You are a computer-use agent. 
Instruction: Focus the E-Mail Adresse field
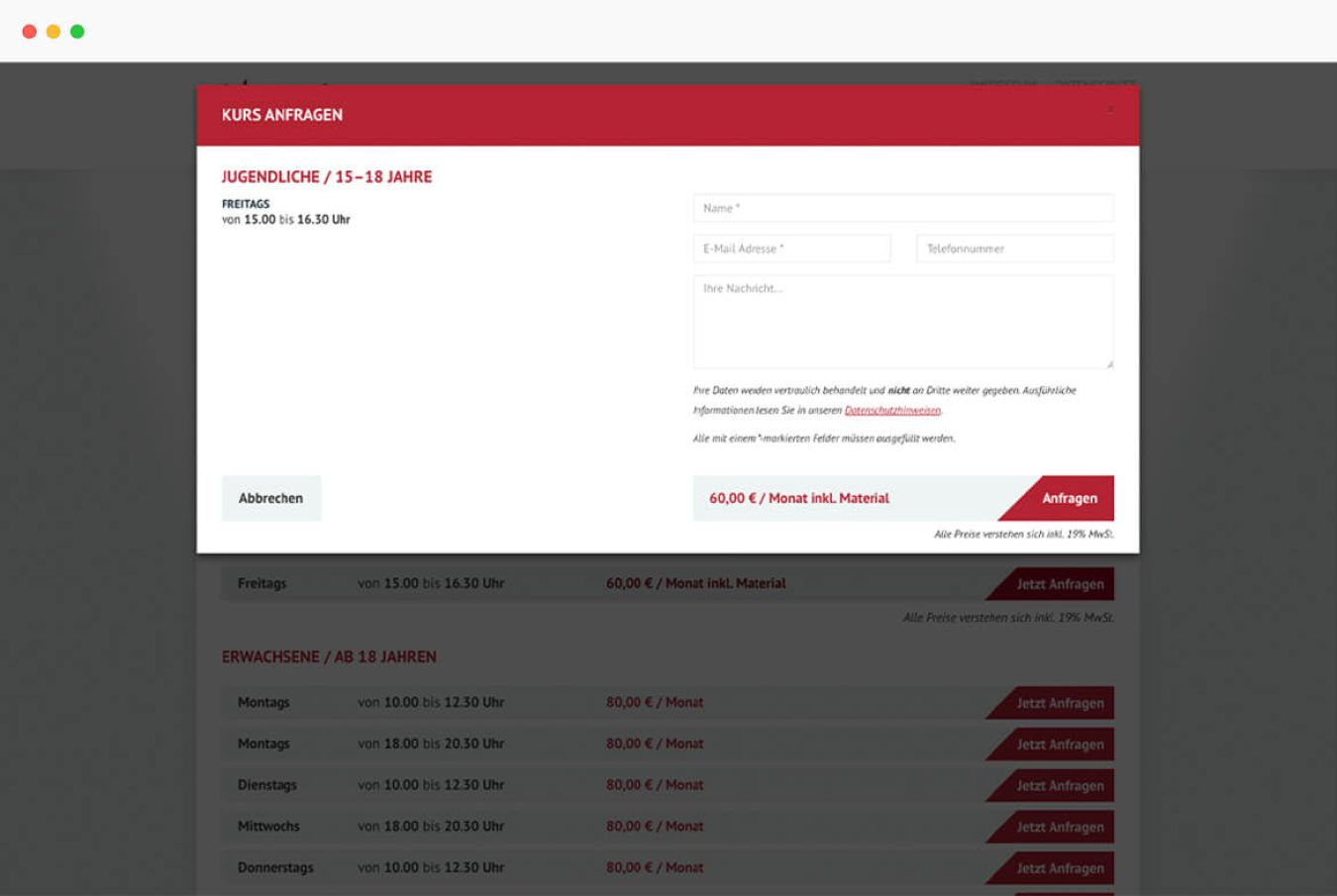tap(791, 249)
